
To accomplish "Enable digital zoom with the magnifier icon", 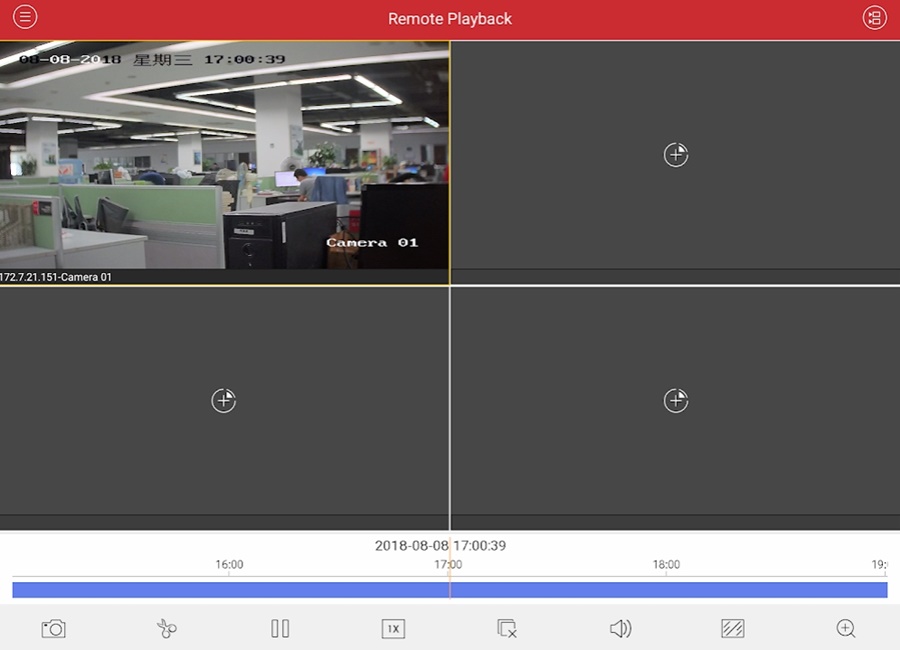I will tap(846, 628).
